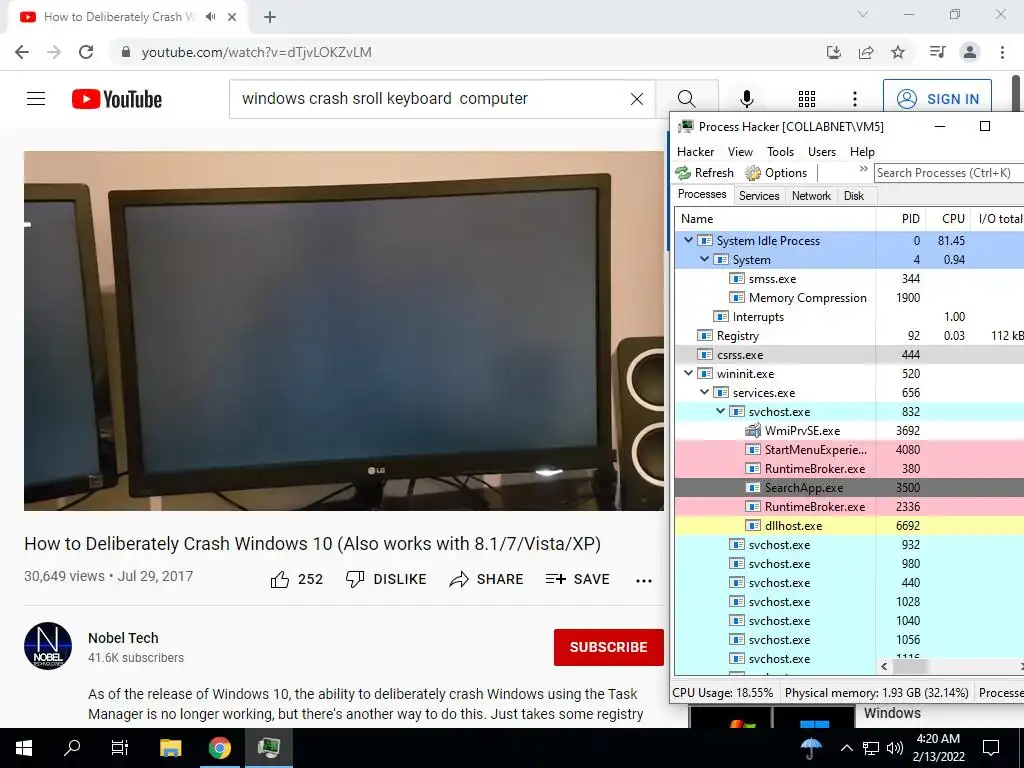The width and height of the screenshot is (1024, 768).
Task: Open Chrome three-dot menu
Action: (x=1002, y=52)
